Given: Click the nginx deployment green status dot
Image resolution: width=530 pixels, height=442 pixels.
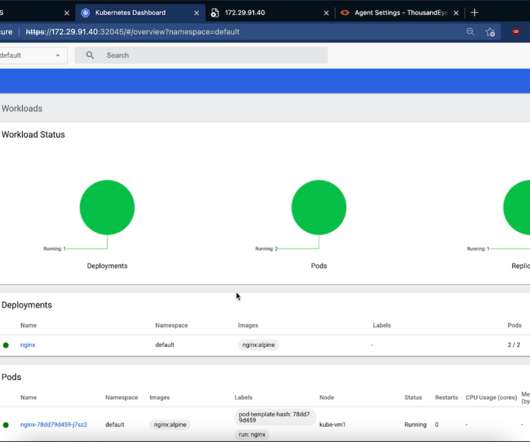Looking at the screenshot, I should (6, 345).
